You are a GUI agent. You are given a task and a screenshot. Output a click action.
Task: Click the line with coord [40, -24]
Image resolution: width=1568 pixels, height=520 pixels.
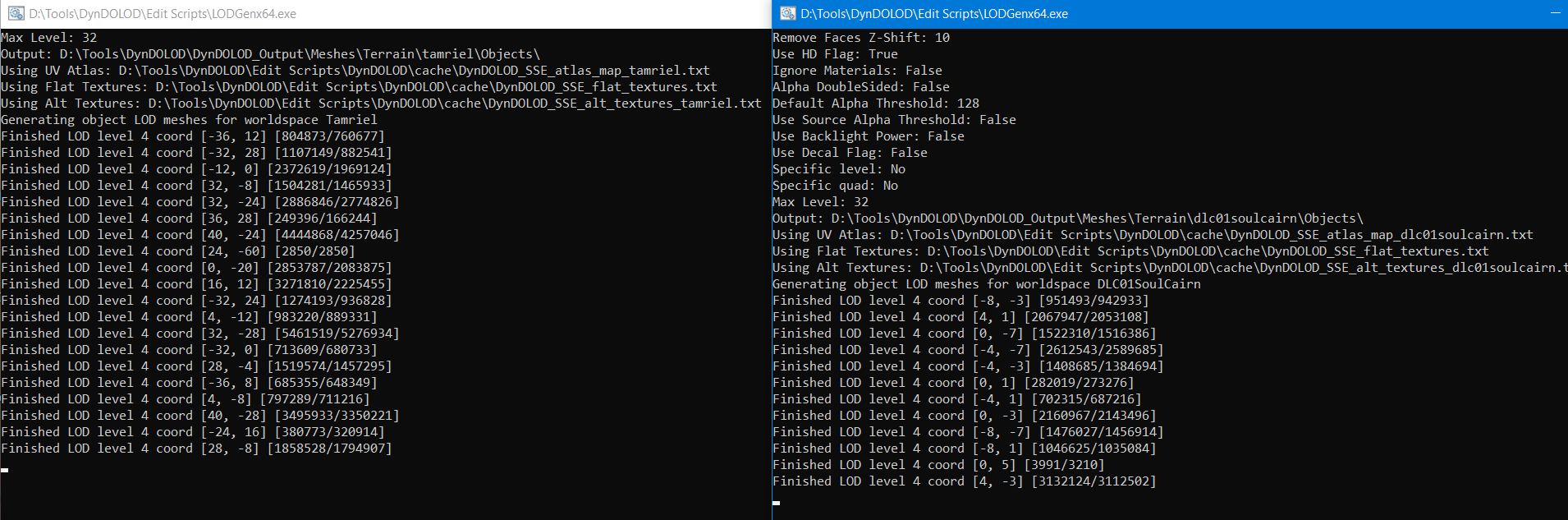pyautogui.click(x=200, y=235)
